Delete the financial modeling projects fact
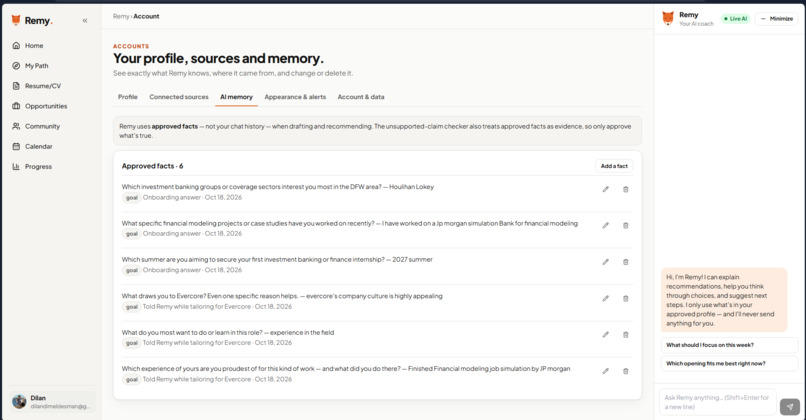This screenshot has height=420, width=806. [626, 225]
